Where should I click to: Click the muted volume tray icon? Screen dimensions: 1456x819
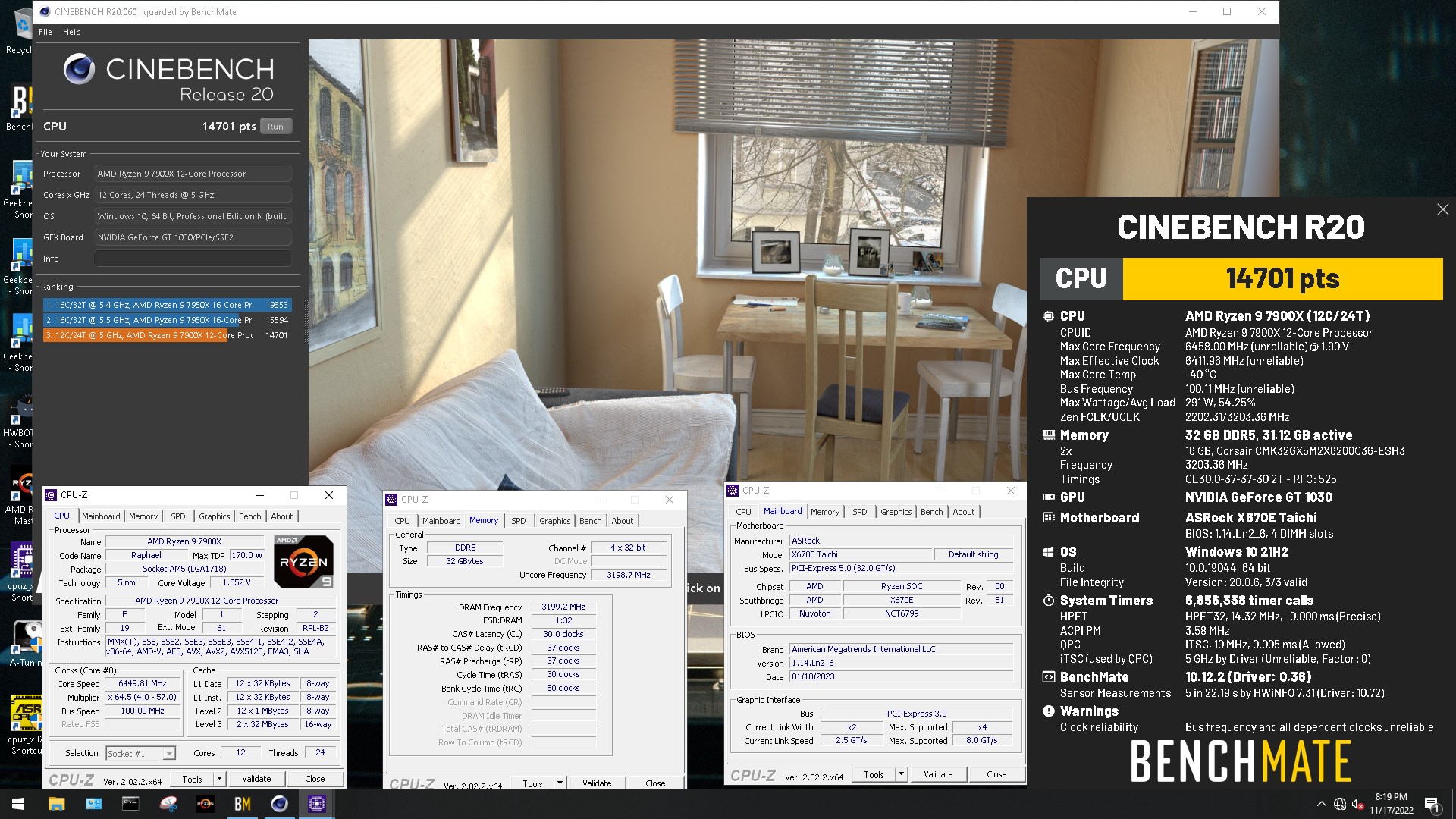click(x=1358, y=804)
